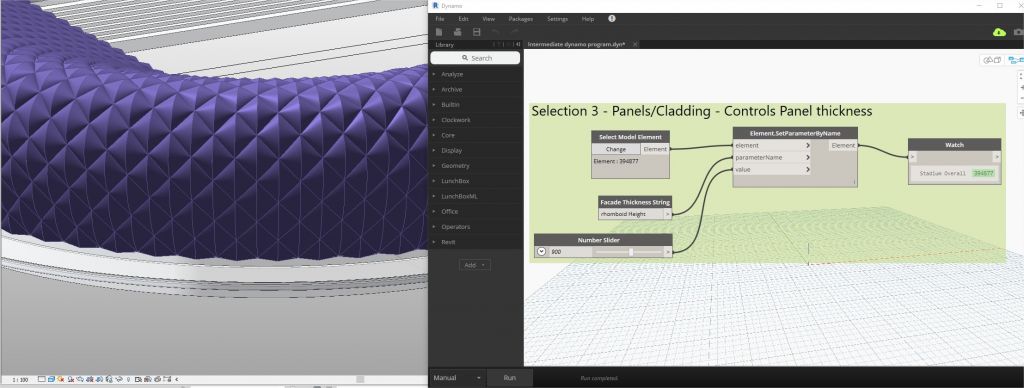Close the Intermediate dynamo program tab
The width and height of the screenshot is (1024, 388).
pos(635,44)
